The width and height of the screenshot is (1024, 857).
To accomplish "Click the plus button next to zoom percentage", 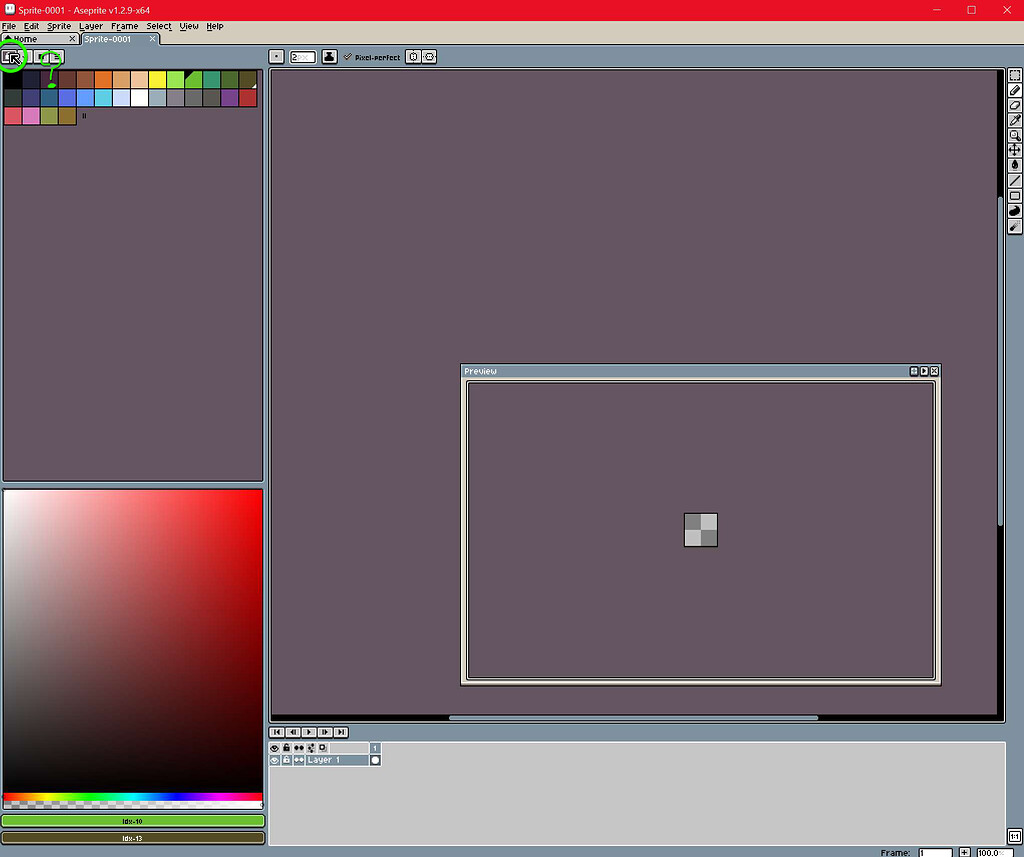I will click(965, 851).
